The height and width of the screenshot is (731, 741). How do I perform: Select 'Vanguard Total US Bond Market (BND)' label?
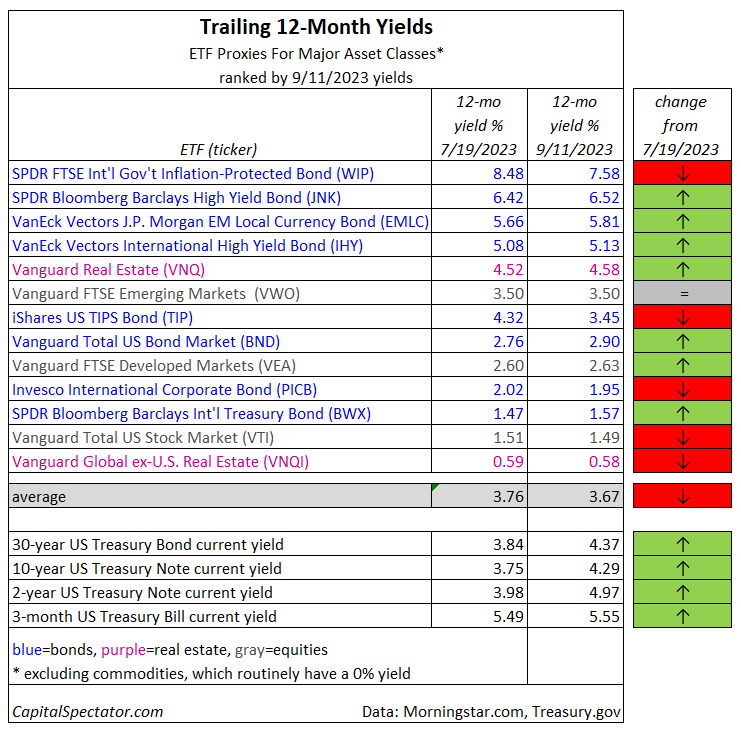[x=146, y=342]
